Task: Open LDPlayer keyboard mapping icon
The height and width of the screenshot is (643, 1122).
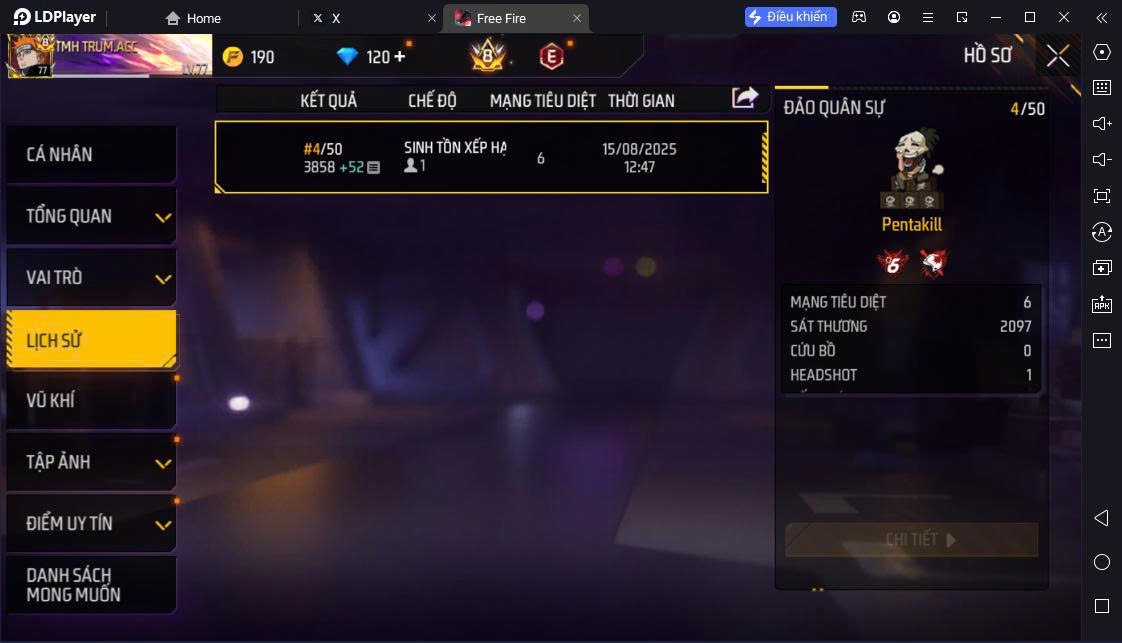Action: (x=1102, y=87)
